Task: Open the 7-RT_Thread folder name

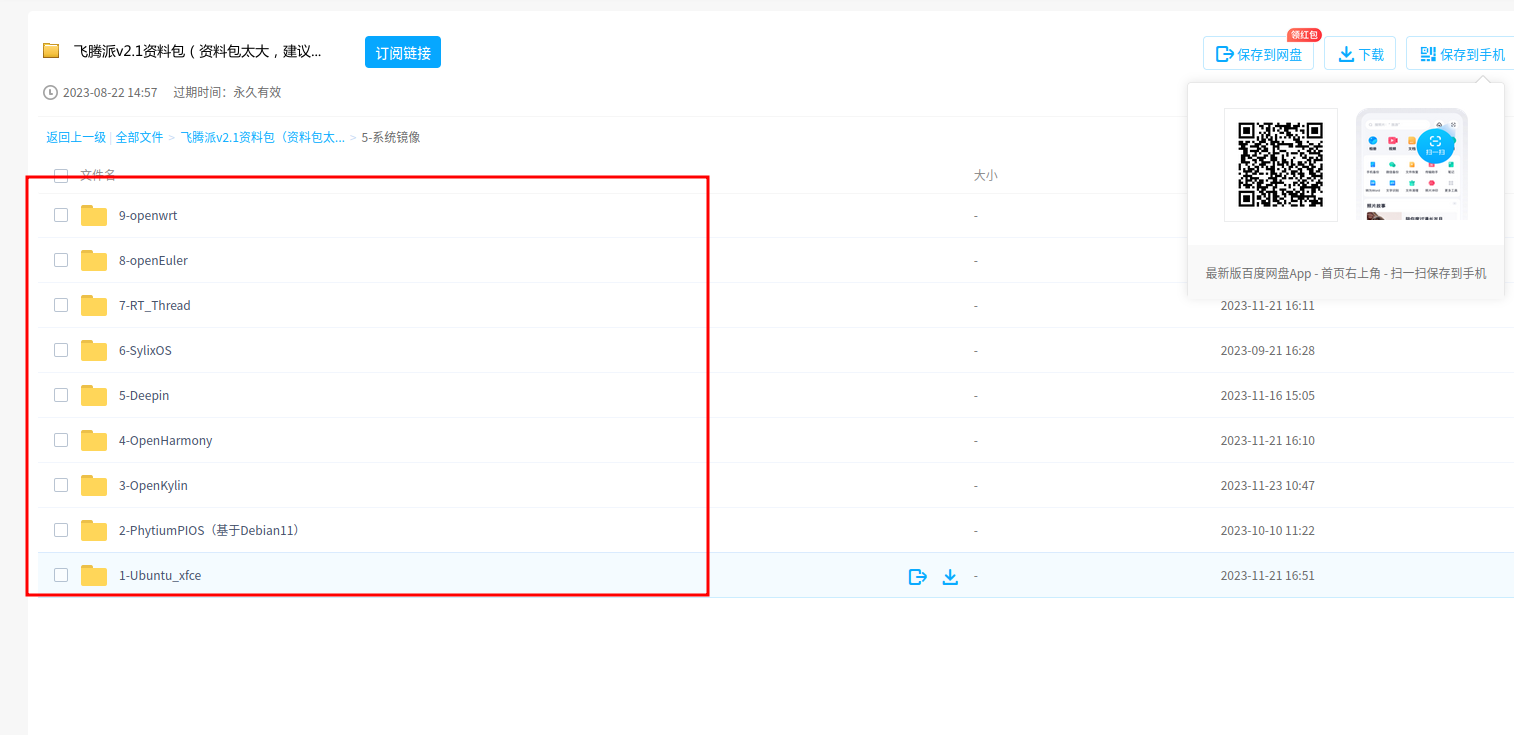Action: 154,305
